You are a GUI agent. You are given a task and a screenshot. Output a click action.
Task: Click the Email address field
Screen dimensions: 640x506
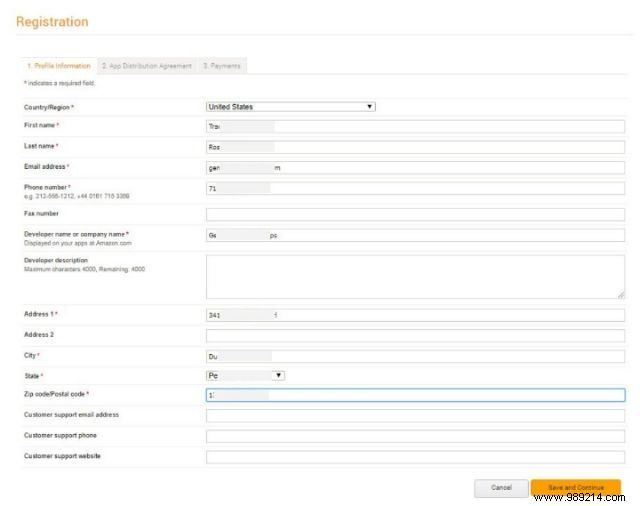[x=415, y=168]
